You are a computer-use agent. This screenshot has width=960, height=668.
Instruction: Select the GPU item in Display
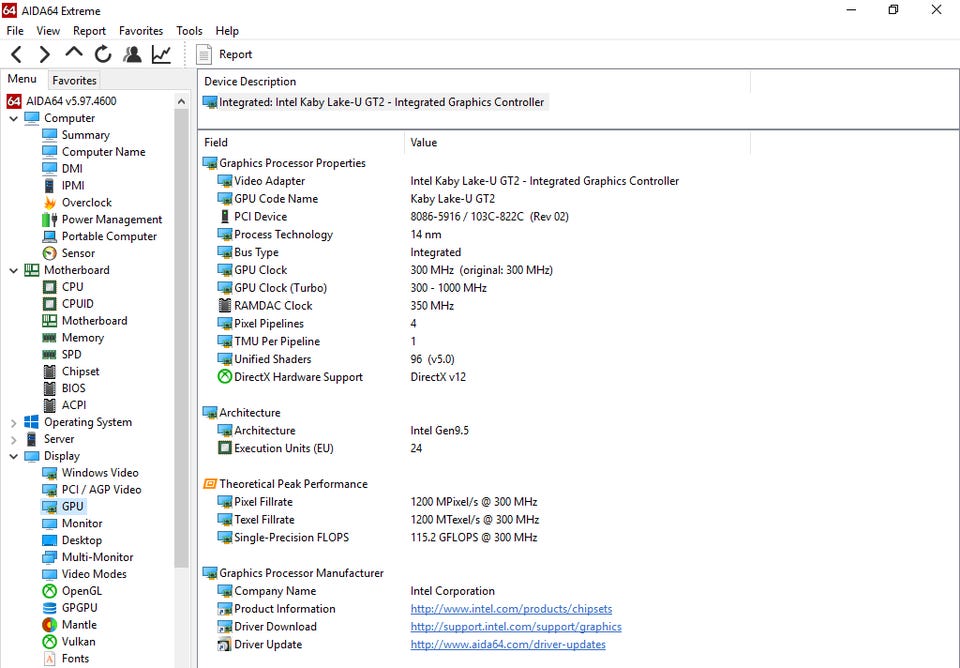tap(63, 506)
